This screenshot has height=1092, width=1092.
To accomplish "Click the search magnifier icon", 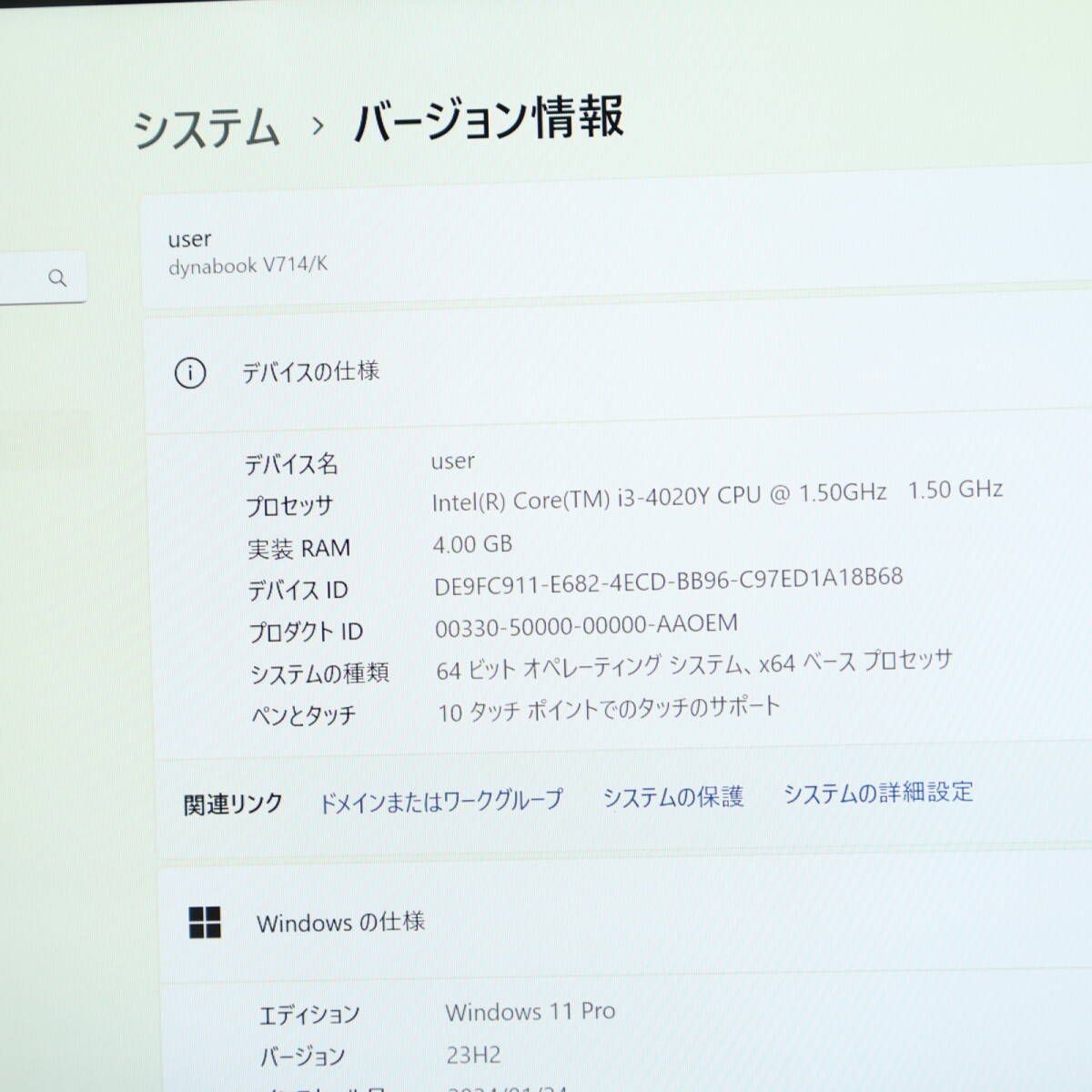I will pos(57,278).
